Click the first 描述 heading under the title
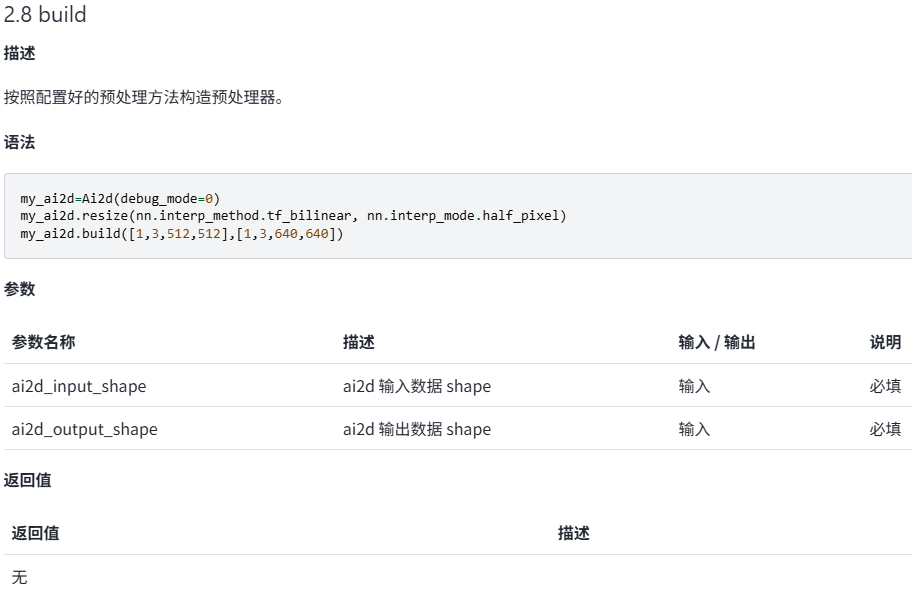The height and width of the screenshot is (590, 912). pyautogui.click(x=19, y=53)
